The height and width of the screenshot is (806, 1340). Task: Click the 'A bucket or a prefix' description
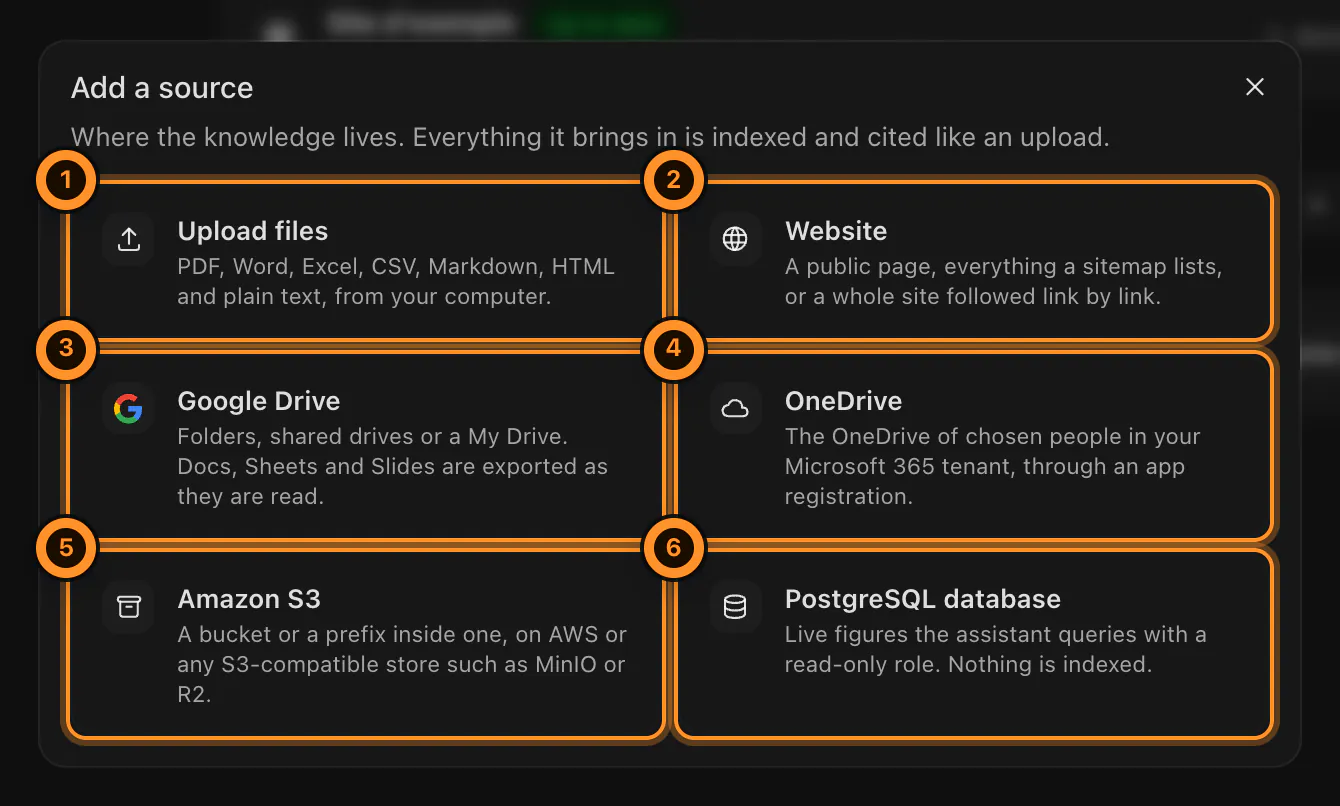402,665
